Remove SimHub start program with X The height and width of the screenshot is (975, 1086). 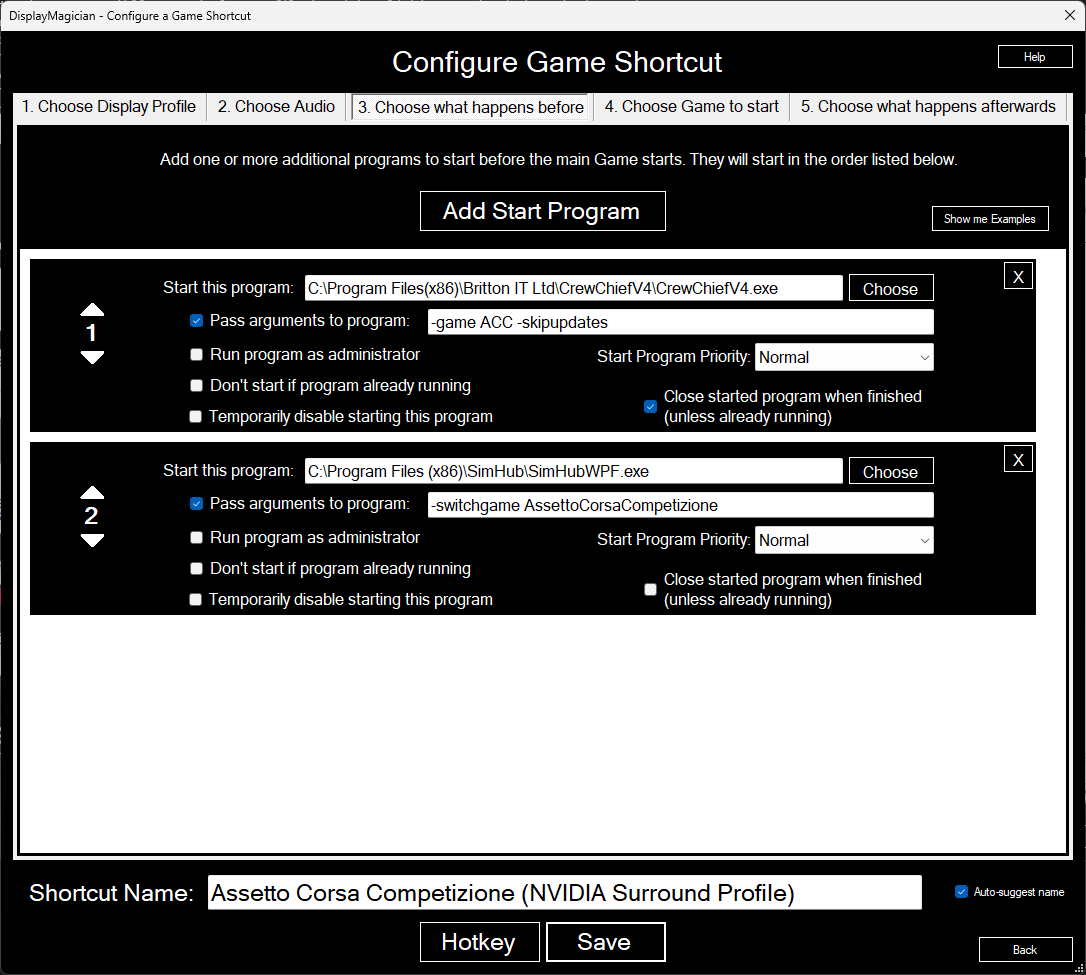pos(1018,459)
